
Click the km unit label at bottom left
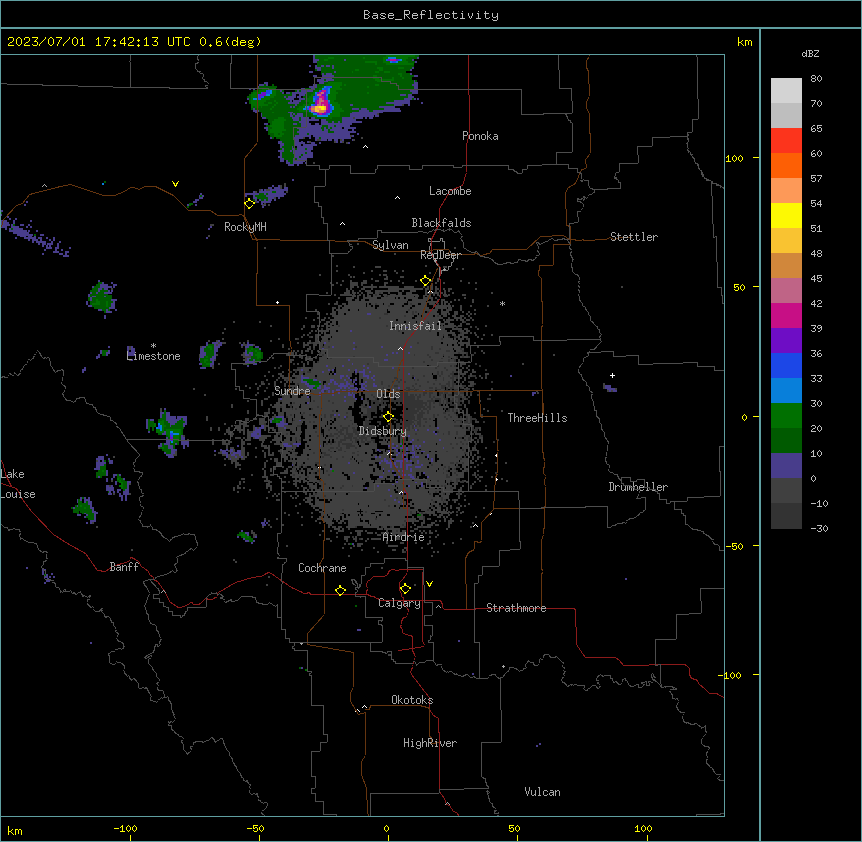15,830
